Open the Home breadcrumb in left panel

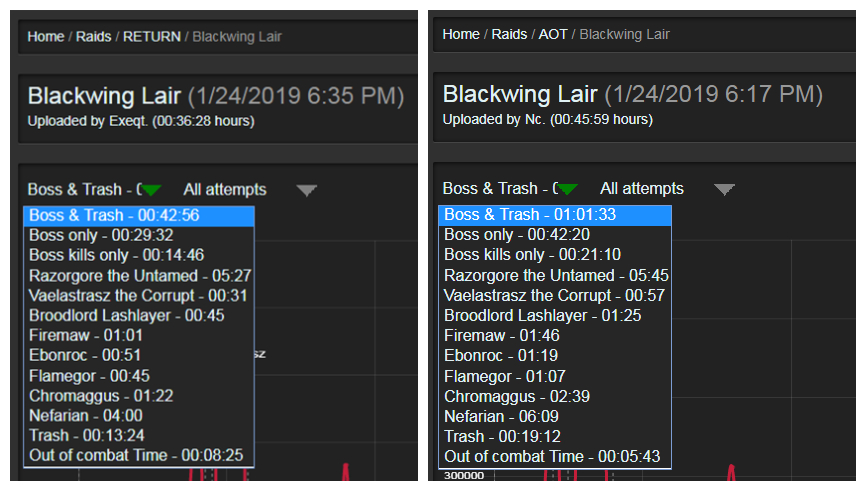tap(46, 37)
